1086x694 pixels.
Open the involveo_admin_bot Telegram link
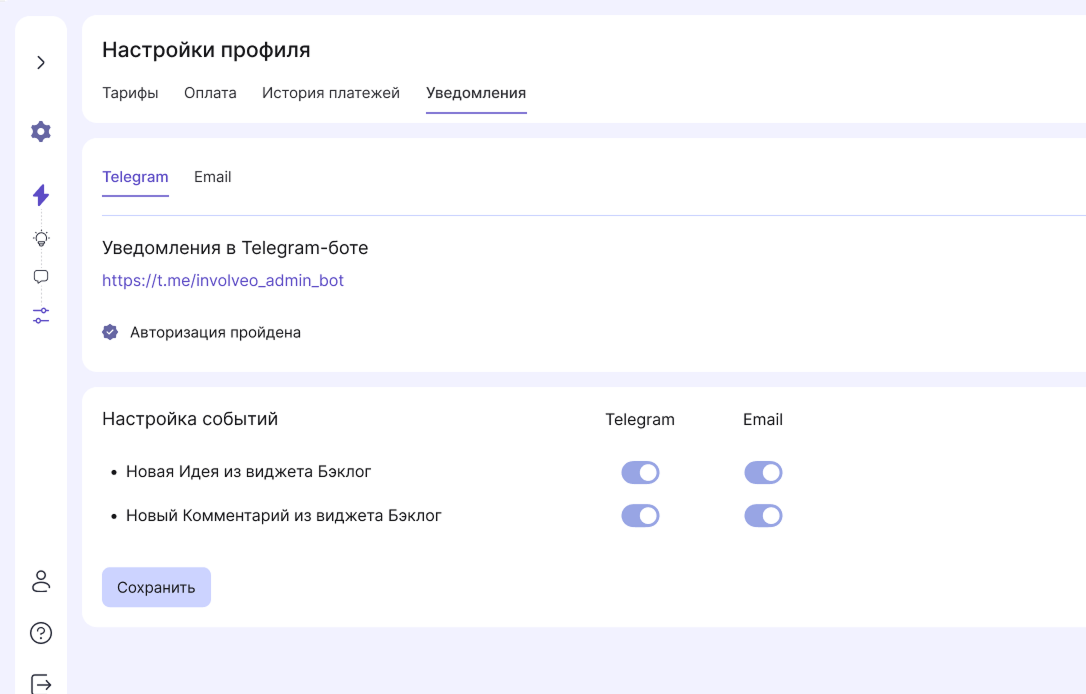[x=223, y=281]
